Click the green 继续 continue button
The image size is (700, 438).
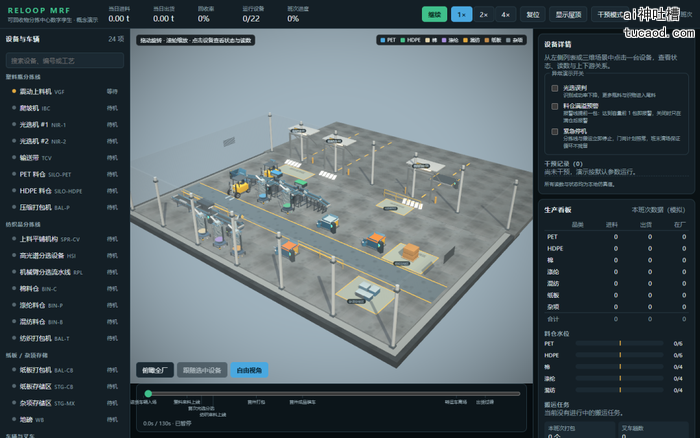(x=434, y=14)
